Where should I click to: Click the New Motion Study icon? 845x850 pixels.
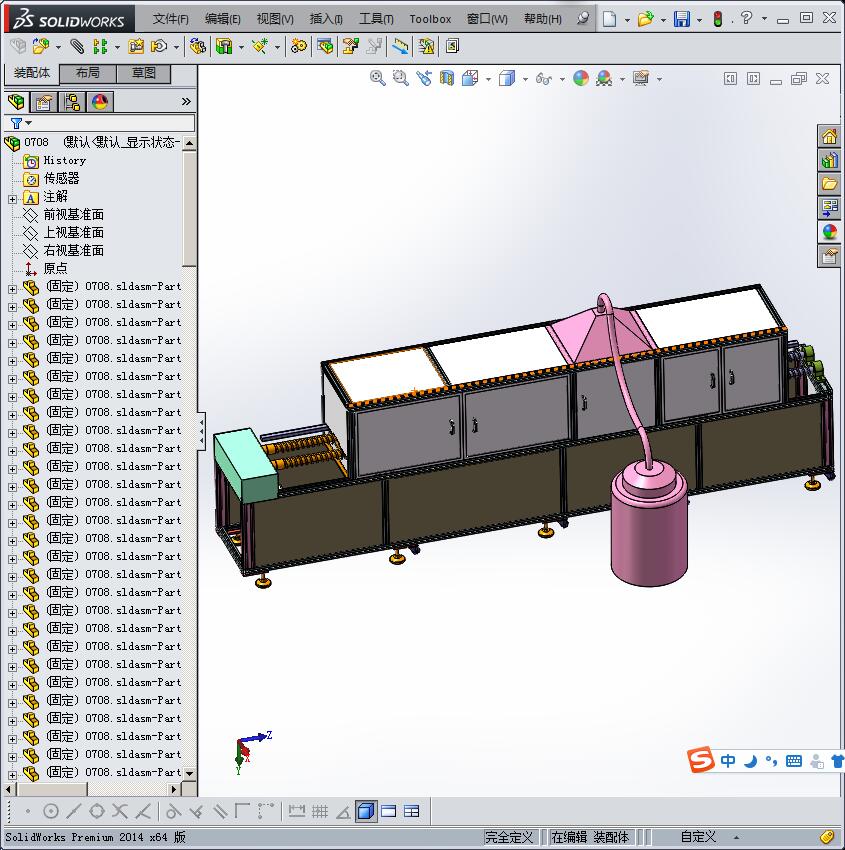coord(298,47)
